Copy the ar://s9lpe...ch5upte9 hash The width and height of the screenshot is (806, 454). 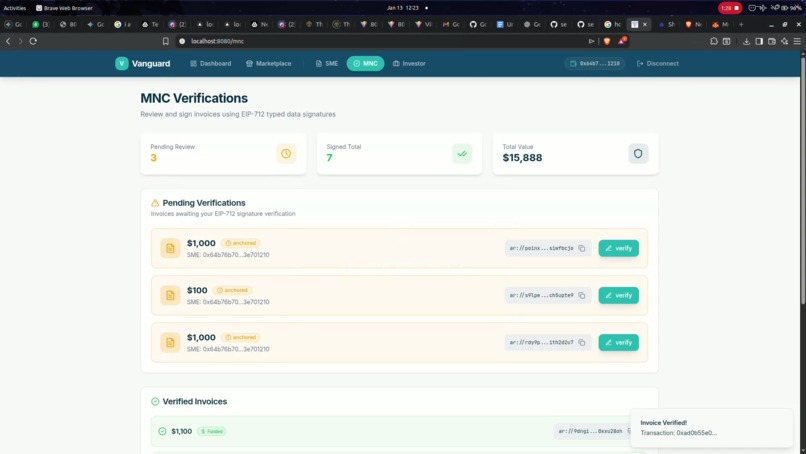click(582, 295)
